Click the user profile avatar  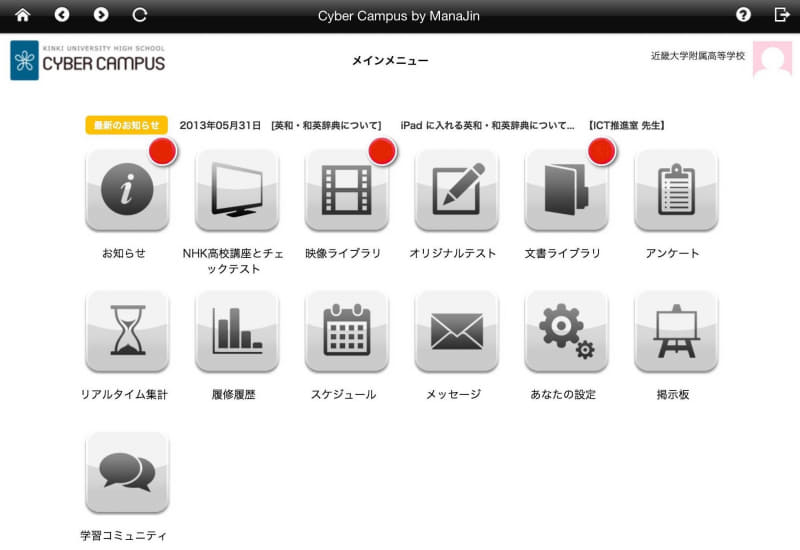pyautogui.click(x=772, y=60)
